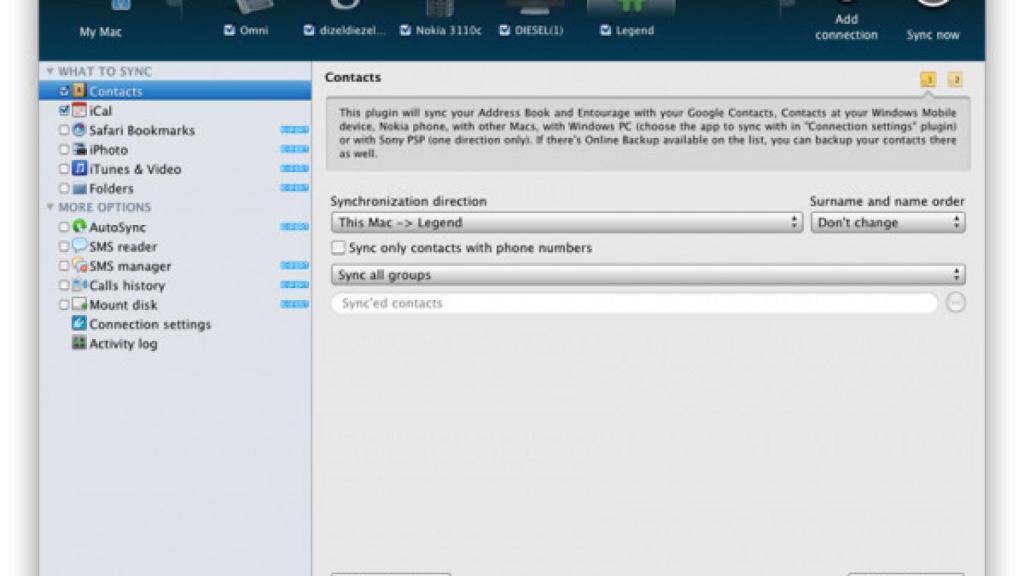Select the Nokia 3110c device
Image resolution: width=1024 pixels, height=576 pixels.
pyautogui.click(x=440, y=24)
